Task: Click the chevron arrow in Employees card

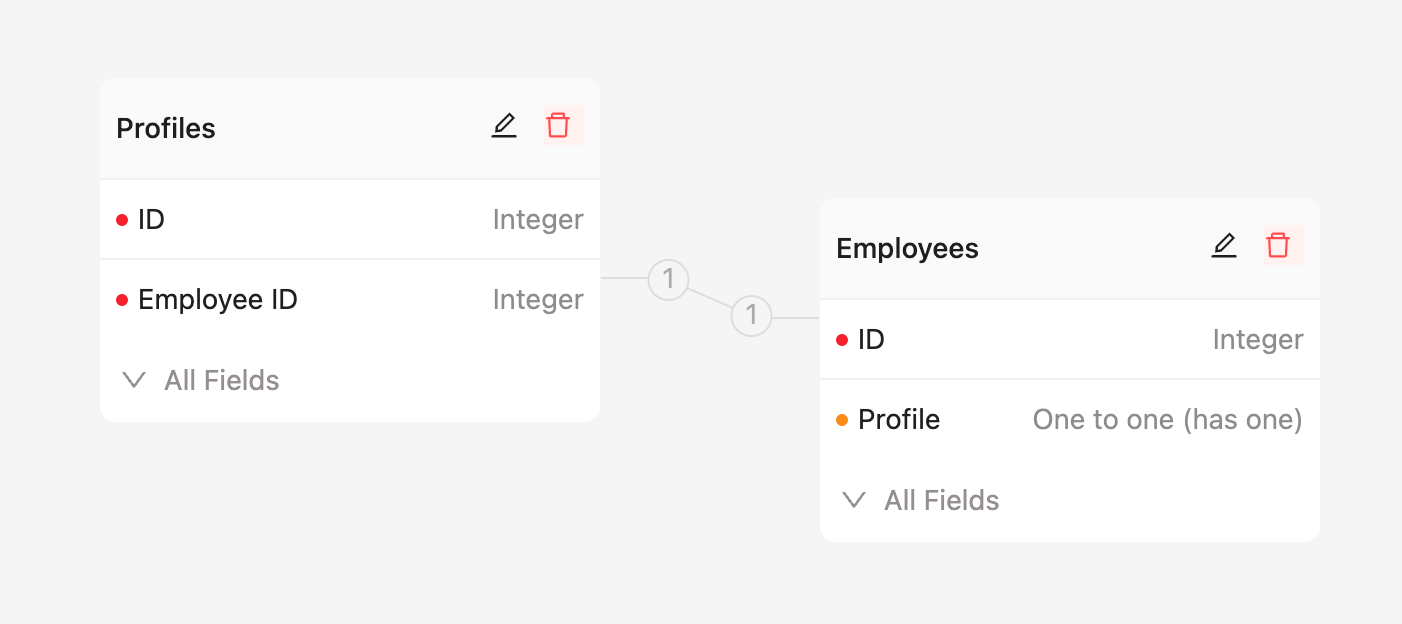Action: pos(854,500)
